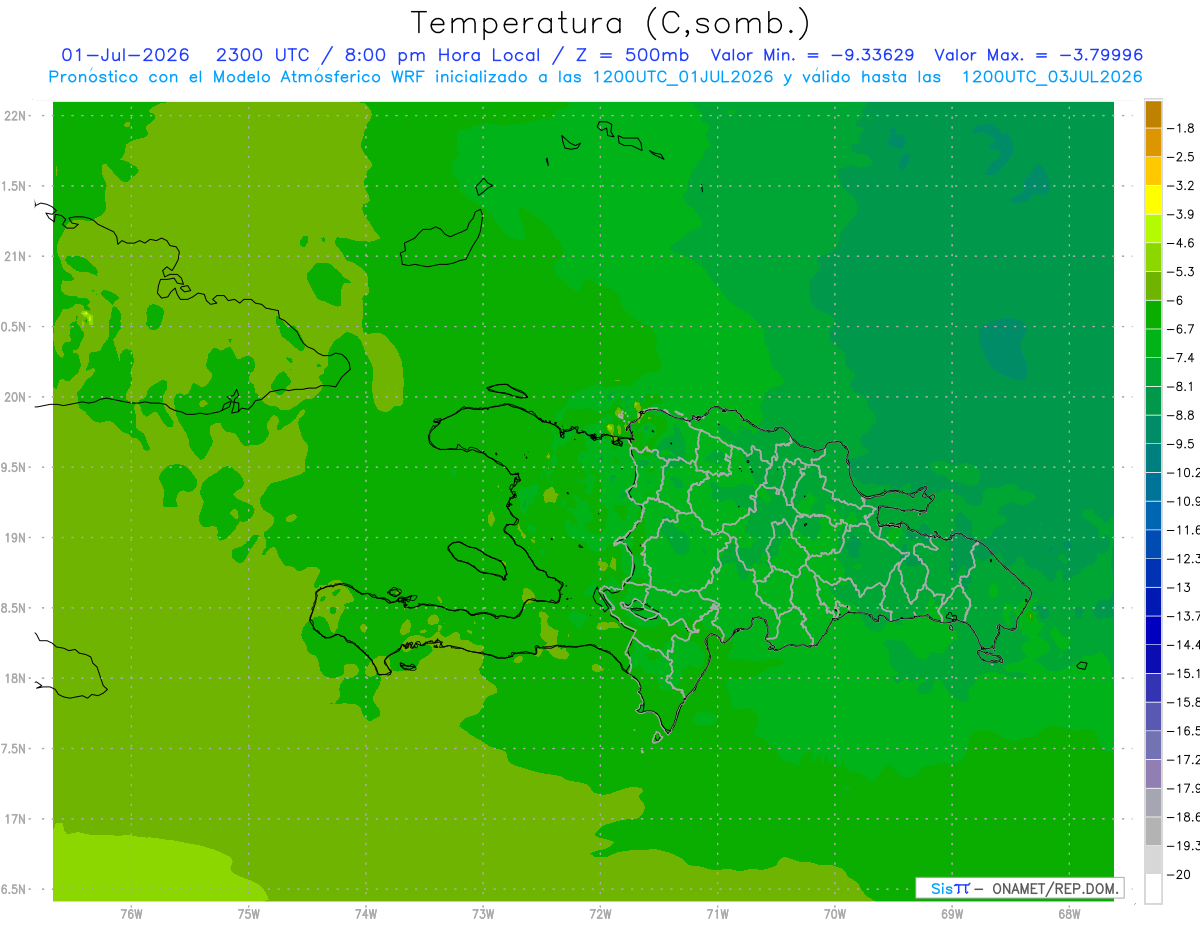Screen dimensions: 1200x927
Task: Click the -4.6 colorbar label
Action: [x=1182, y=243]
